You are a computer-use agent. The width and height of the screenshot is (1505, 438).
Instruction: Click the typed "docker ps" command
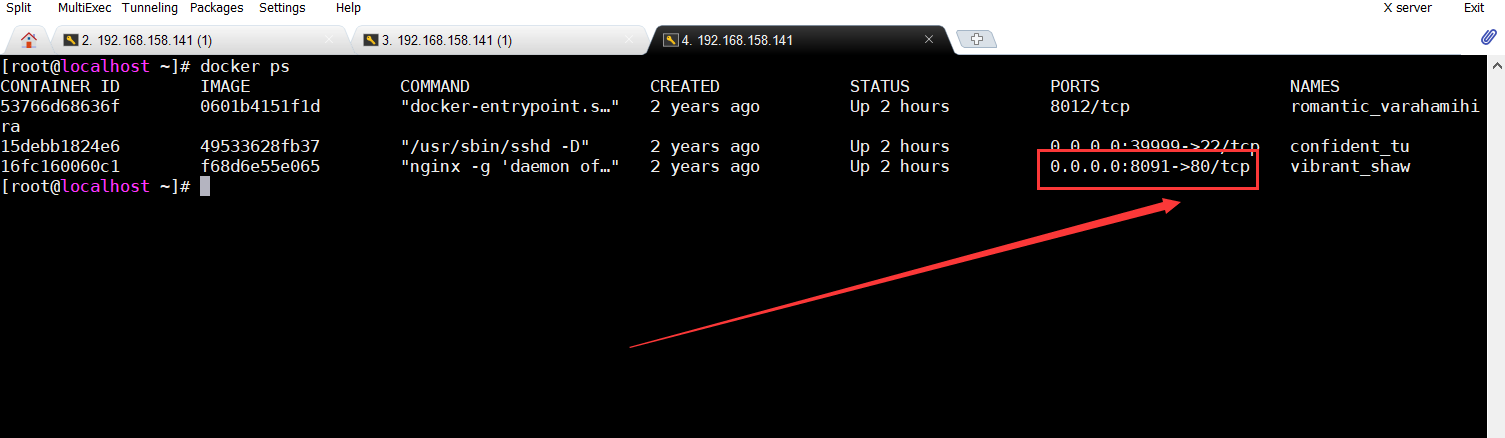(245, 66)
